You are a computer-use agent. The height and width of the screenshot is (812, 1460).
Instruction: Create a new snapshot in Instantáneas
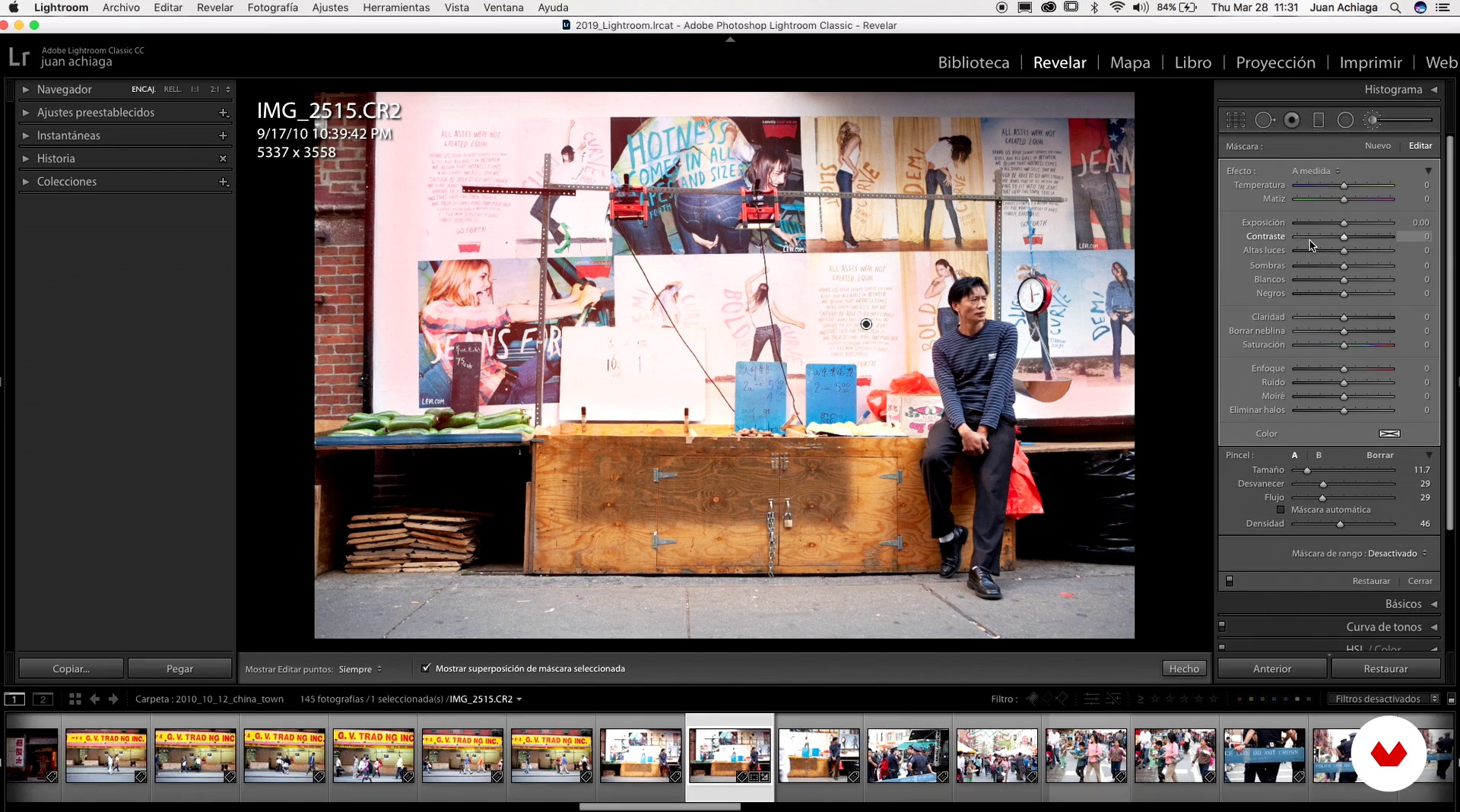pyautogui.click(x=223, y=135)
